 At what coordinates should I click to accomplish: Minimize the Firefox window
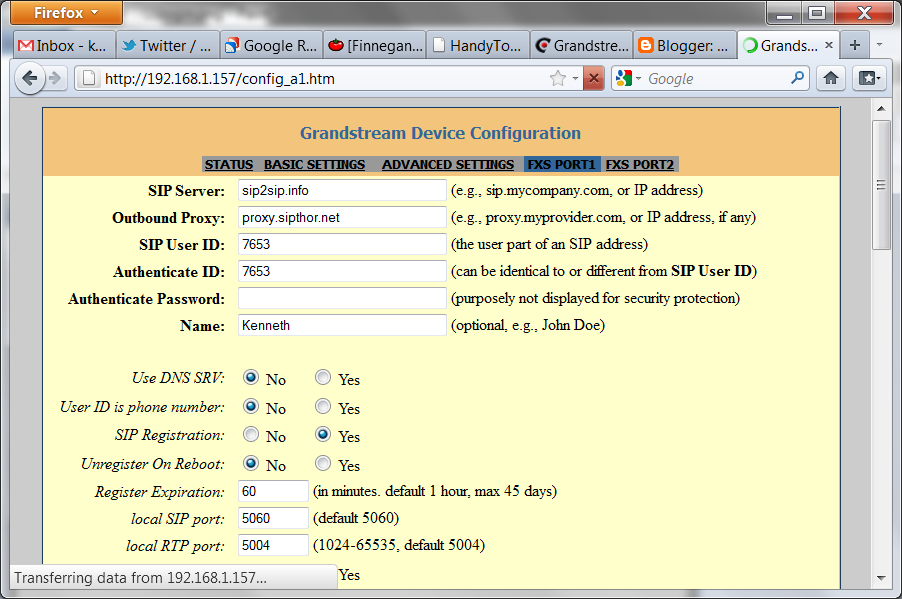pos(784,13)
